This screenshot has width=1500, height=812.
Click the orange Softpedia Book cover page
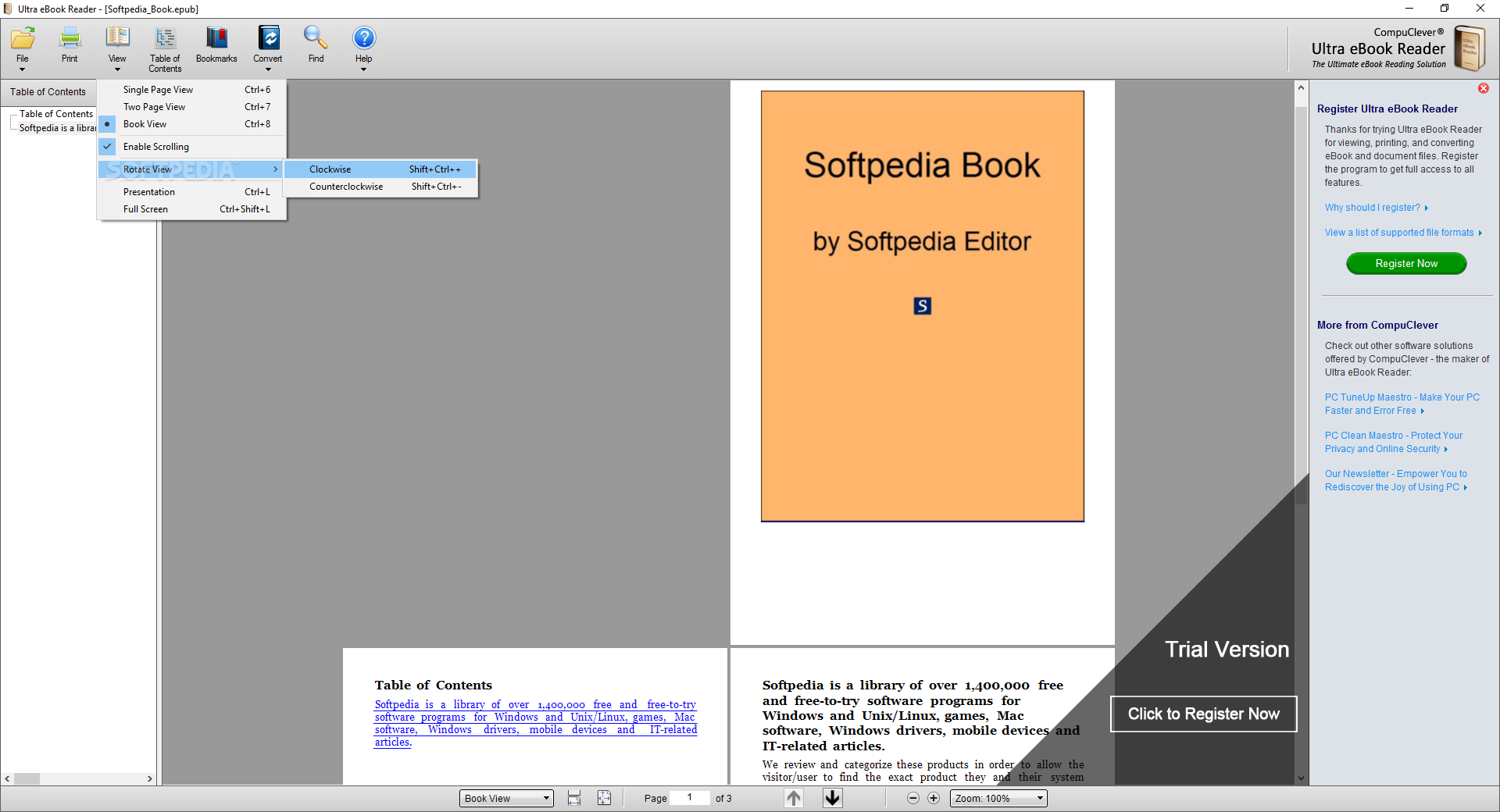(922, 305)
